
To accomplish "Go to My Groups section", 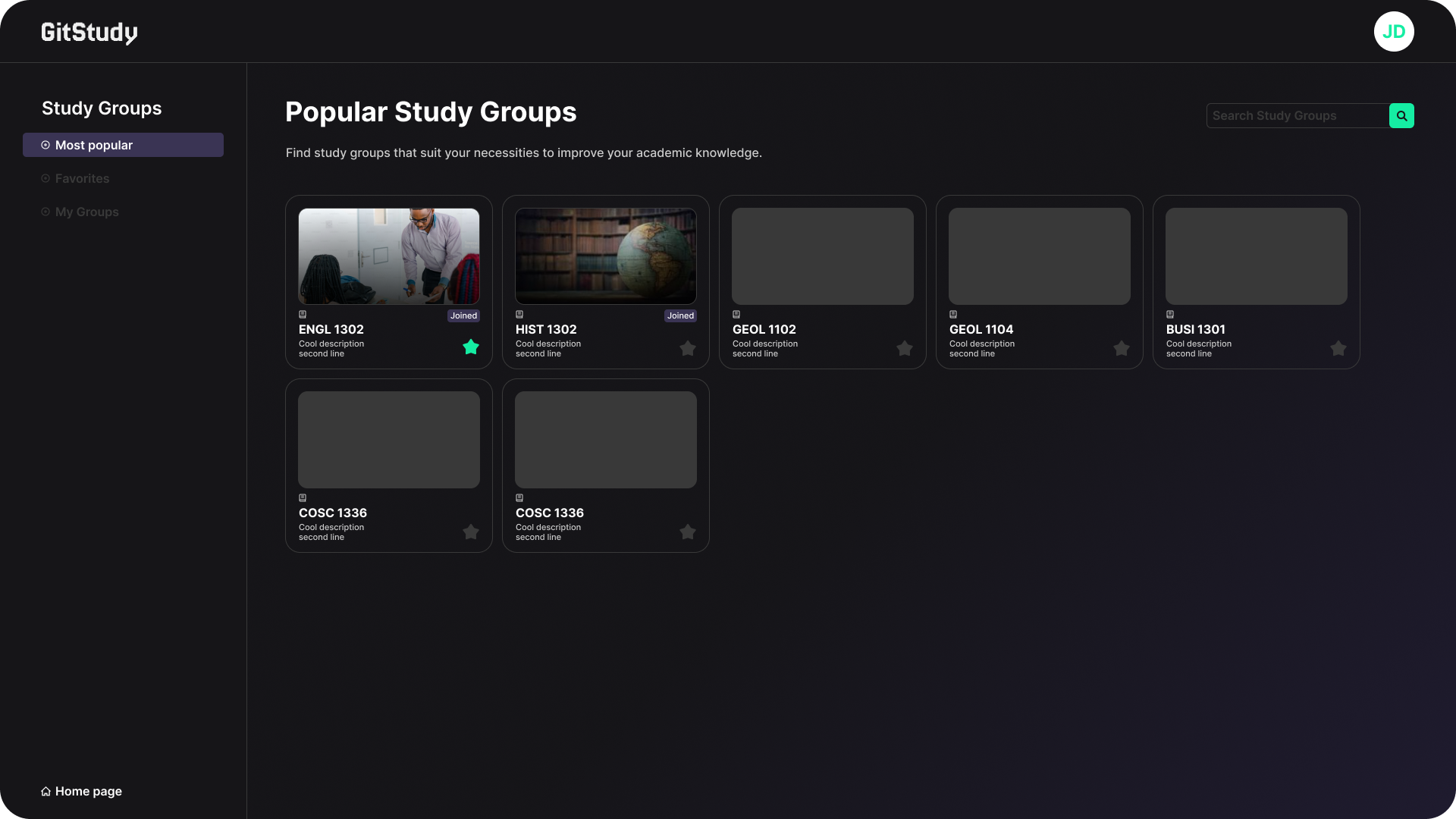I will click(x=86, y=212).
